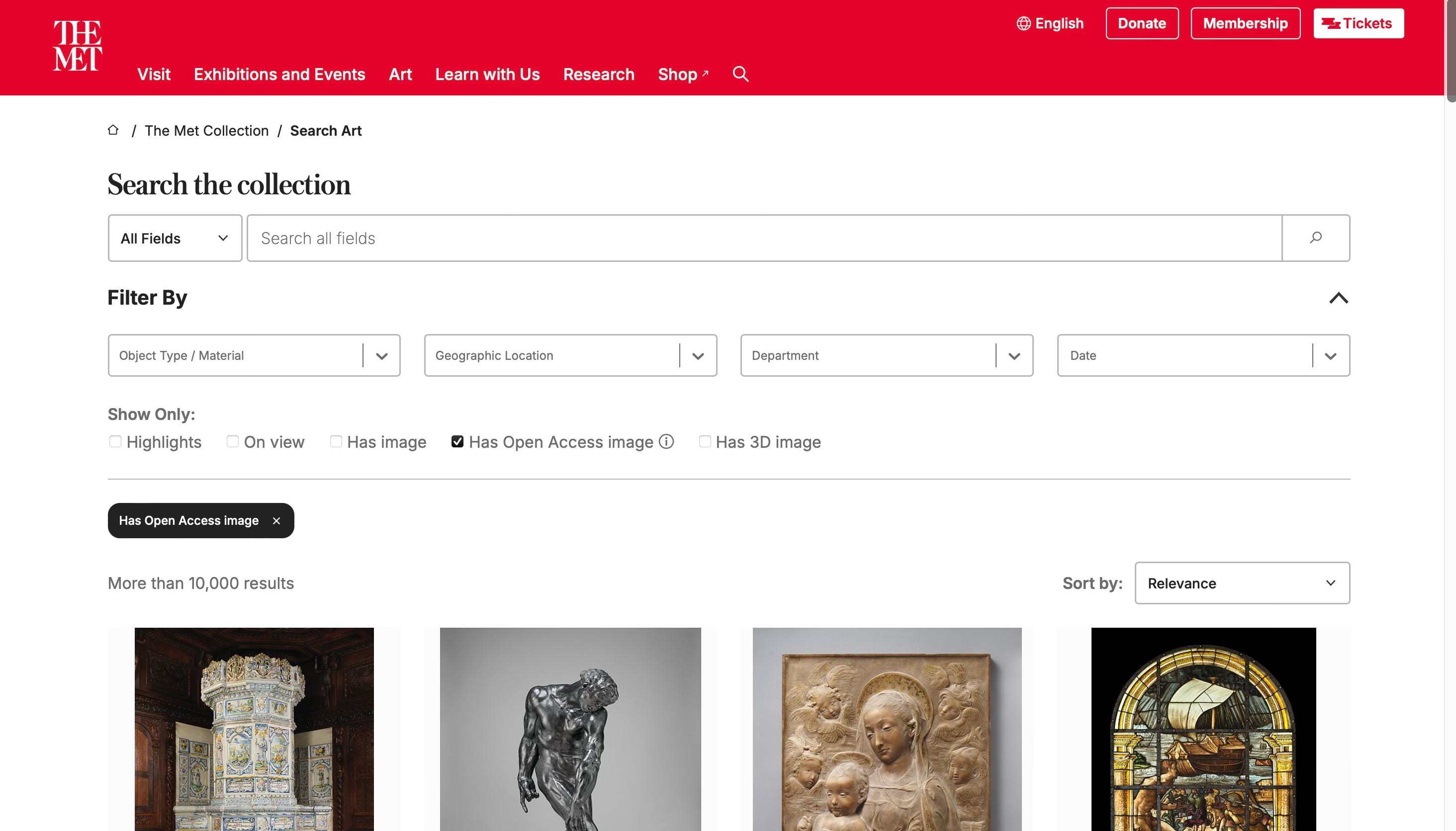
Task: Uncheck Has Open Access image checkbox
Action: [457, 441]
